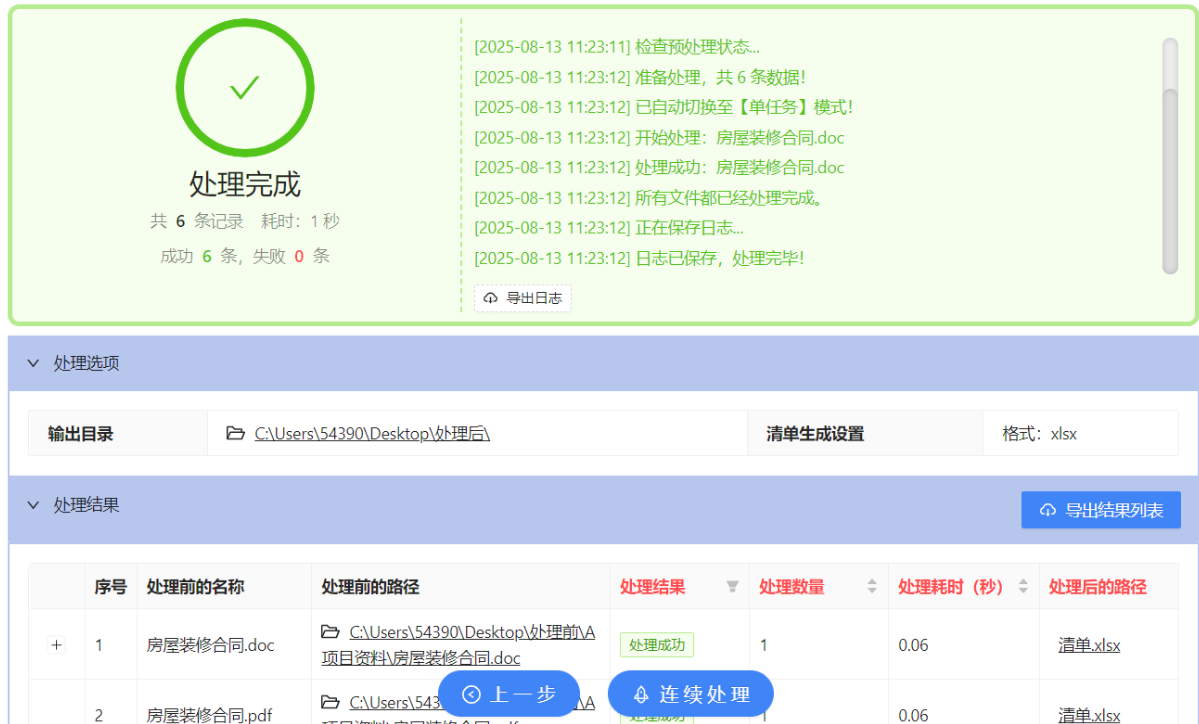The height and width of the screenshot is (724, 1199).
Task: Open output directory C:\Users\54390\Desktop\处理后\ link
Action: point(371,434)
